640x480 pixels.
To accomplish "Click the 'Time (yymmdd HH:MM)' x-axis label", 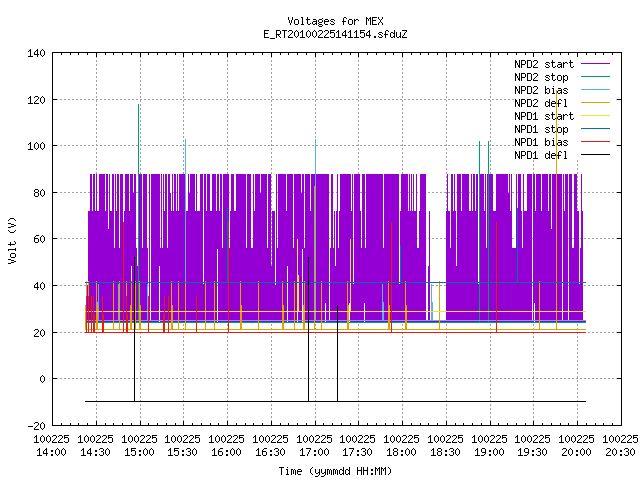I will 335,471.
